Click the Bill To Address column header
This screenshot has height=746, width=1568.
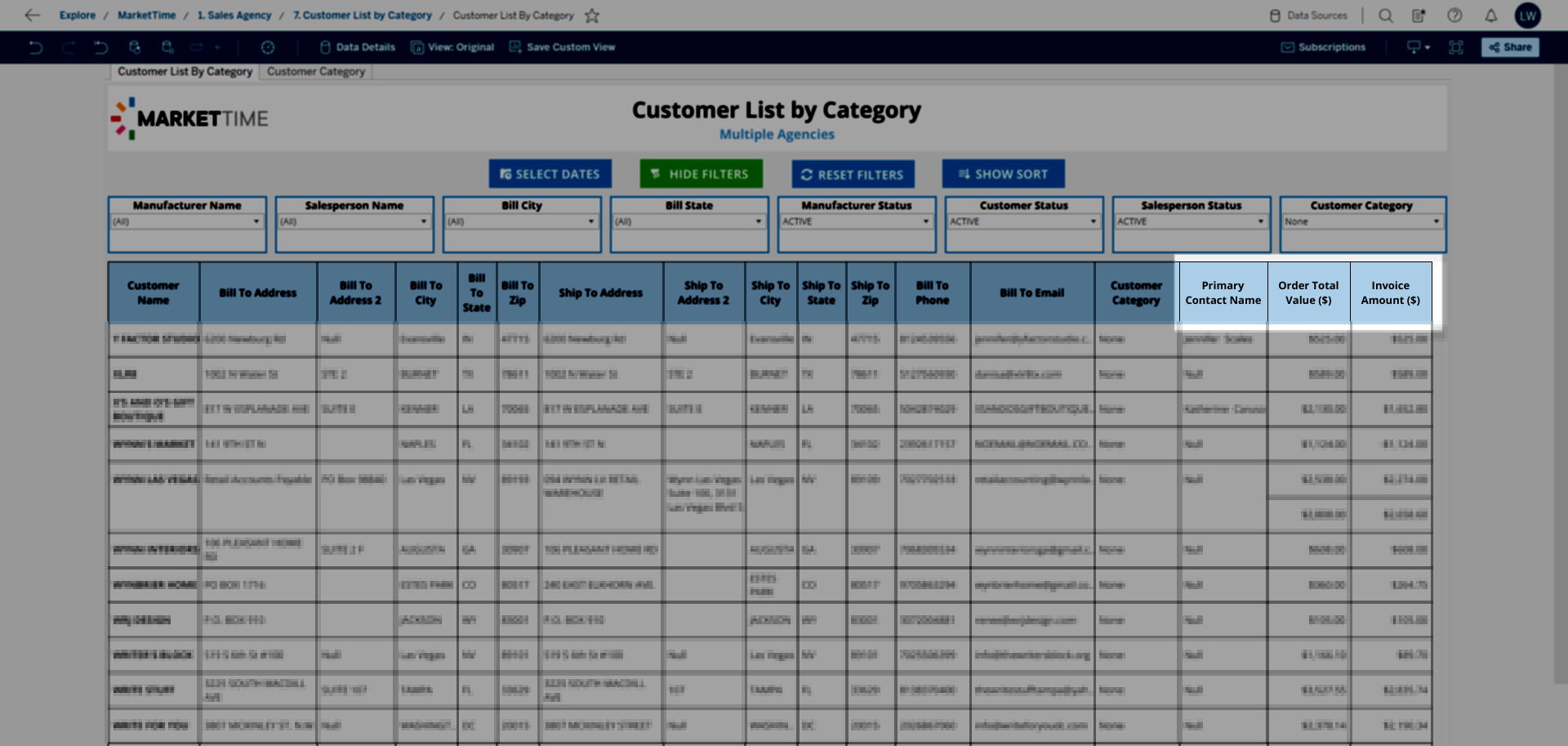258,293
